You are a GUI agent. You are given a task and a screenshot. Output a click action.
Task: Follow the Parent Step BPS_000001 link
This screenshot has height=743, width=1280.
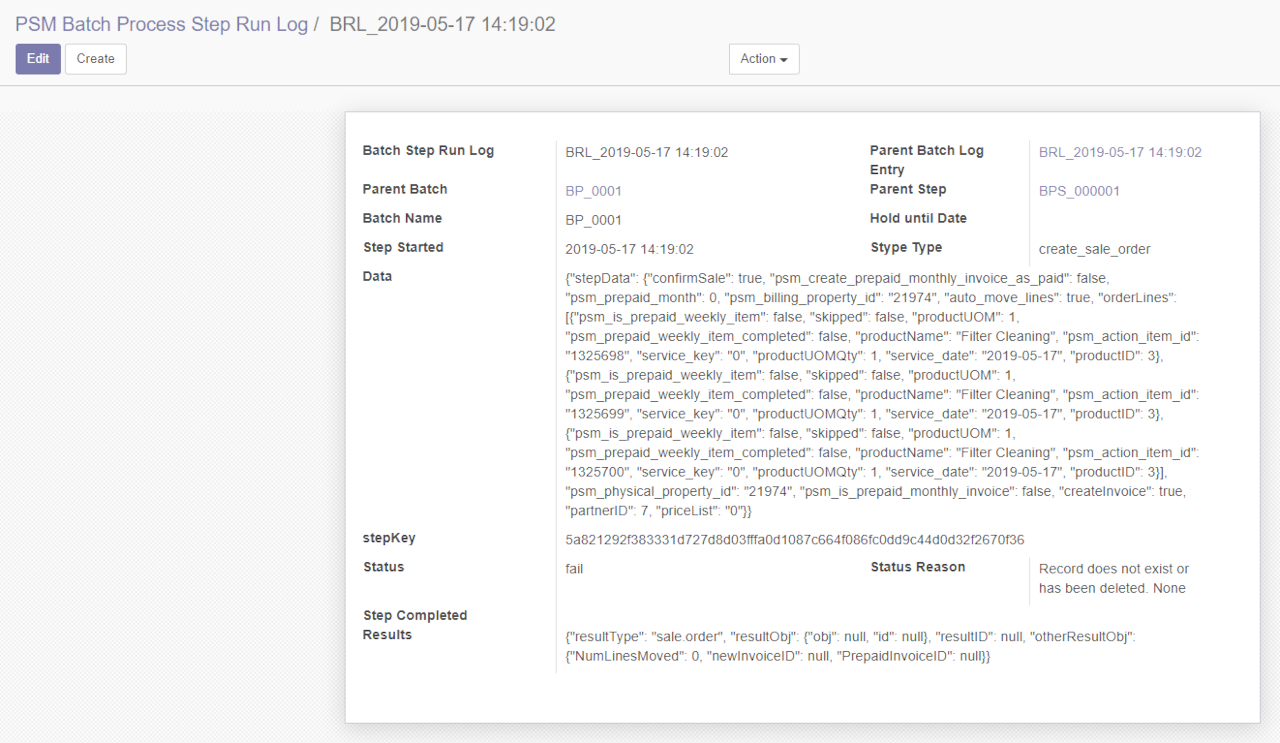tap(1079, 191)
